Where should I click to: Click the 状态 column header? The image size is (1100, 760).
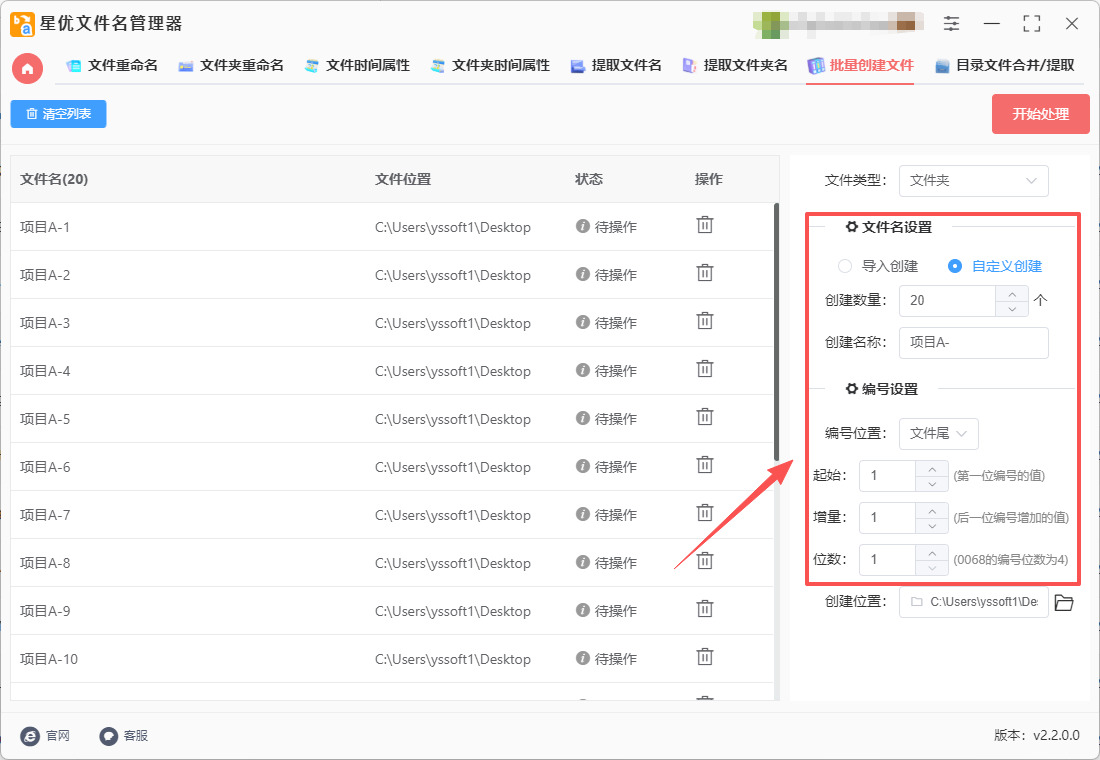pyautogui.click(x=589, y=180)
